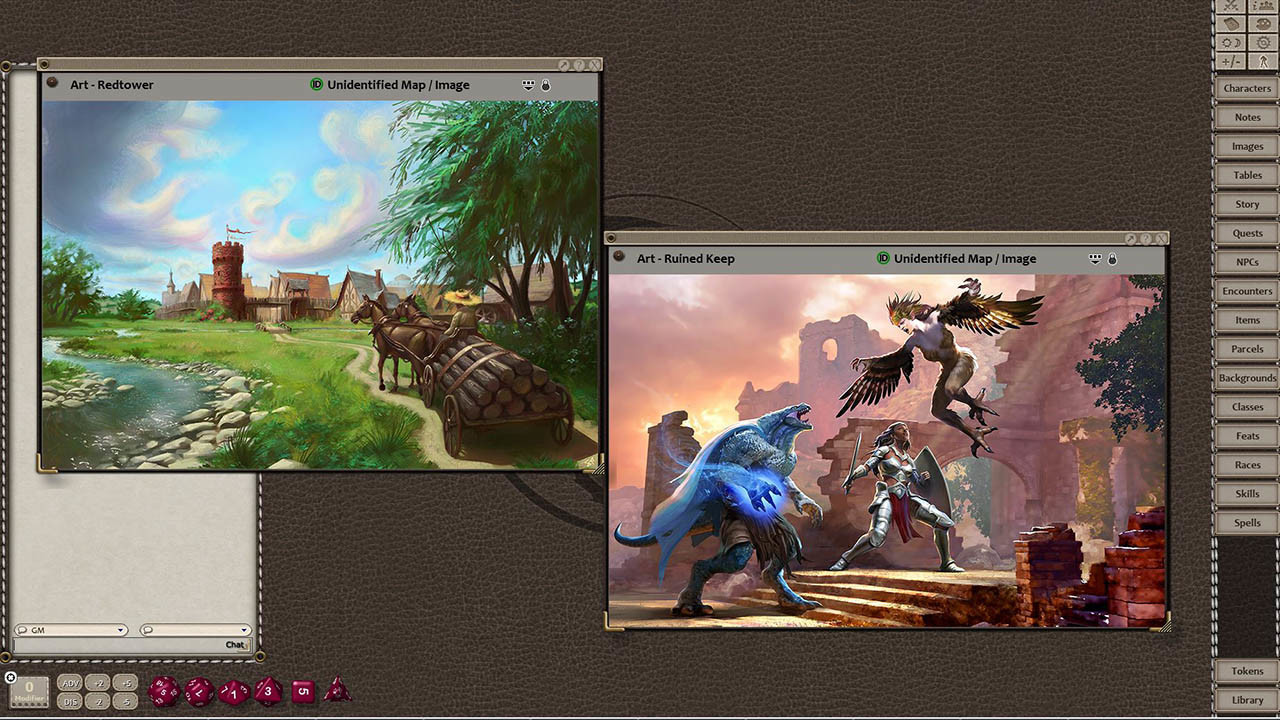Open the Party Sheet icon
The height and width of the screenshot is (720, 1280).
1263,6
